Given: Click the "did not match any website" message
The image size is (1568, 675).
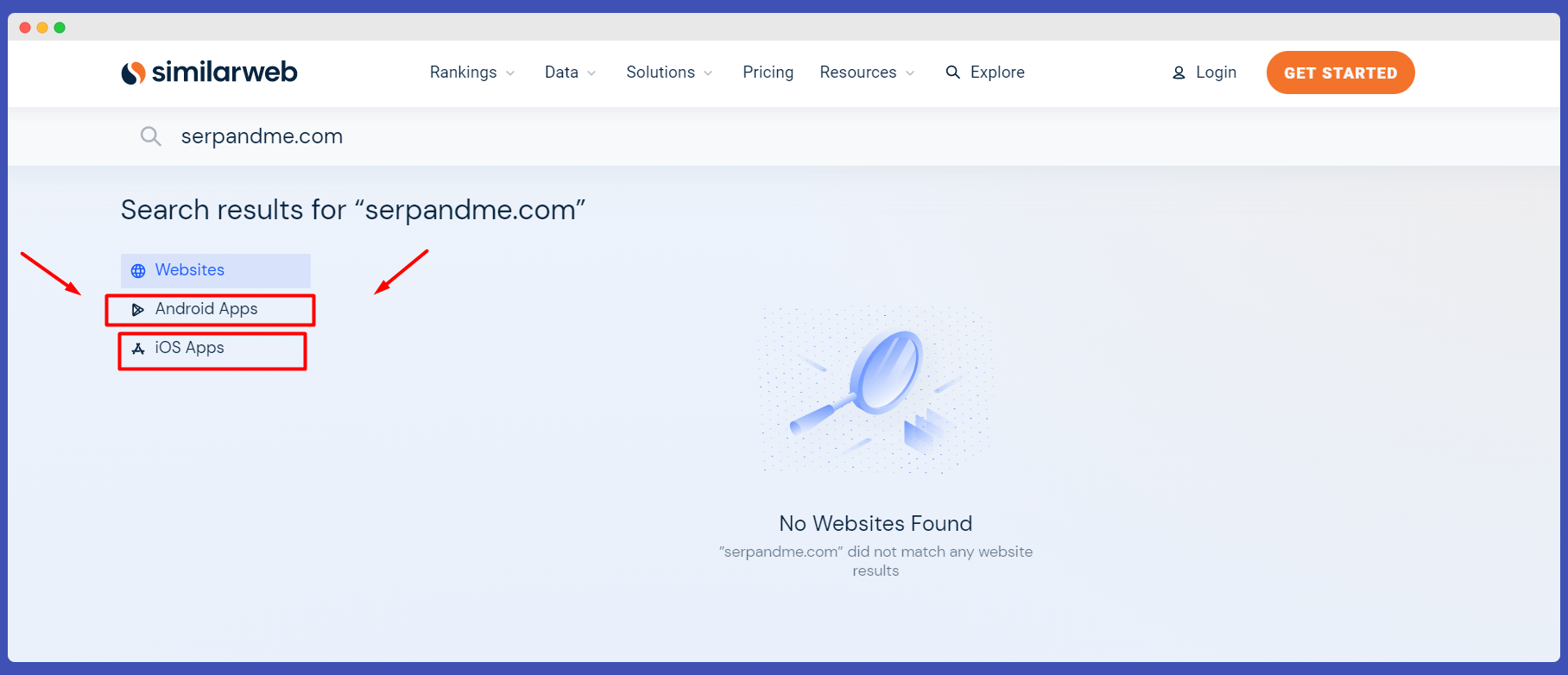Looking at the screenshot, I should coord(876,561).
